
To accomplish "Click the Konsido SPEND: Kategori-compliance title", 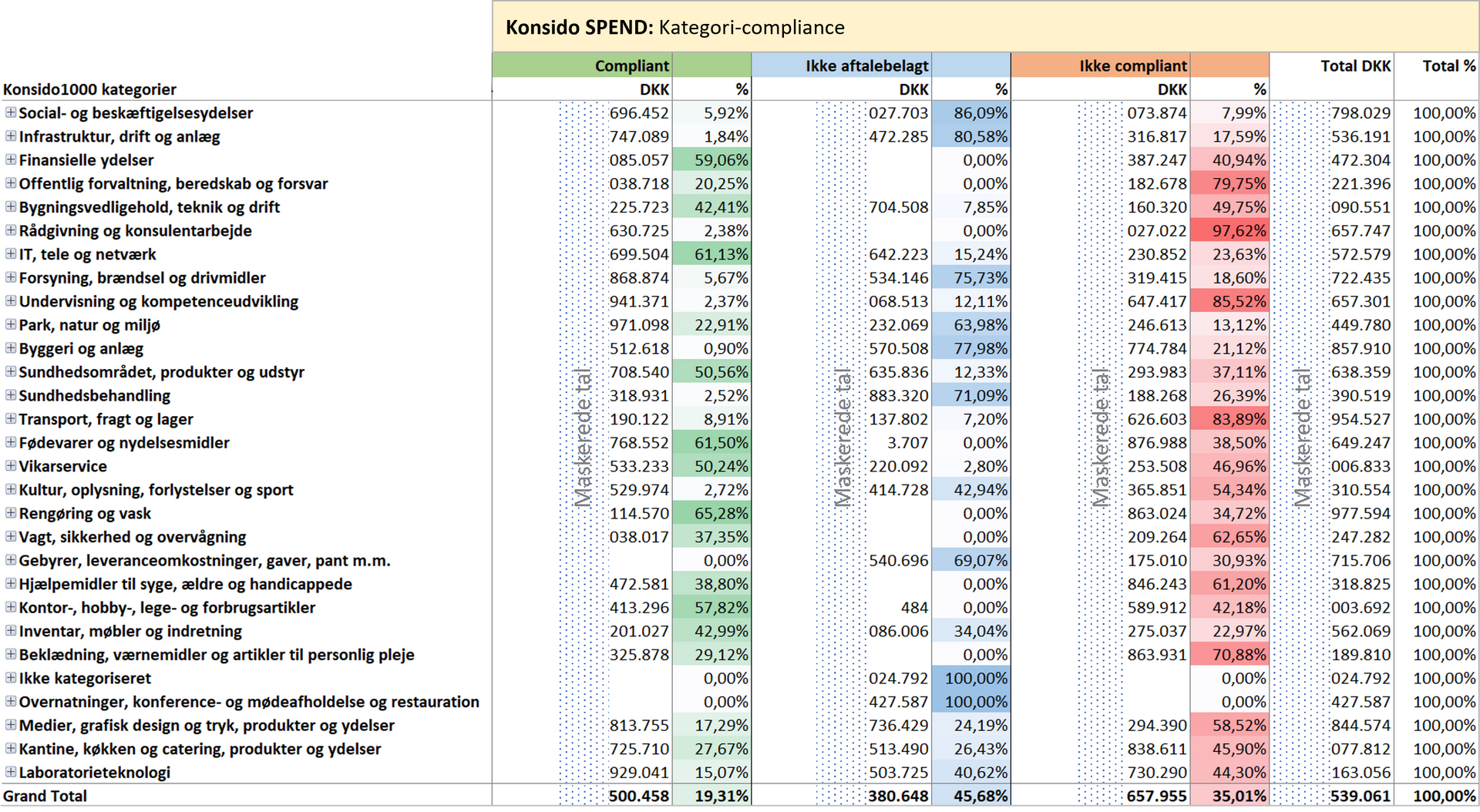I will click(x=675, y=28).
